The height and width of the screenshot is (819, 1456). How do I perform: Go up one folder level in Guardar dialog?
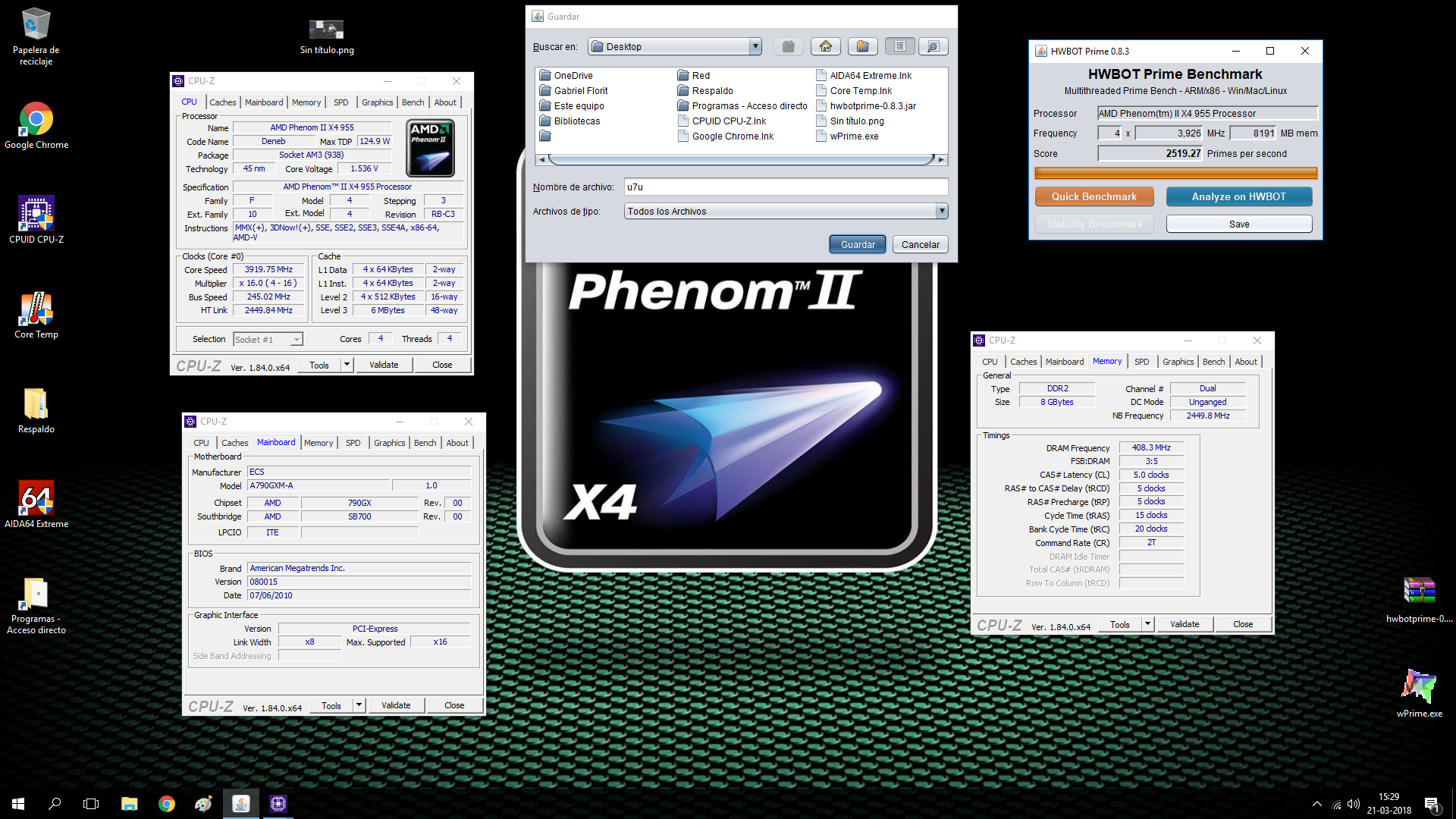pos(789,46)
